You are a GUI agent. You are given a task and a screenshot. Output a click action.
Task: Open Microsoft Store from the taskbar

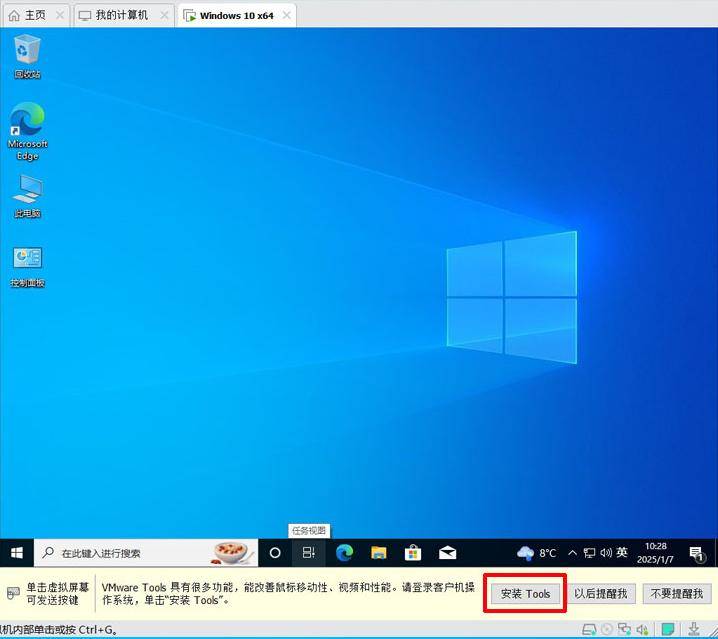pos(413,553)
